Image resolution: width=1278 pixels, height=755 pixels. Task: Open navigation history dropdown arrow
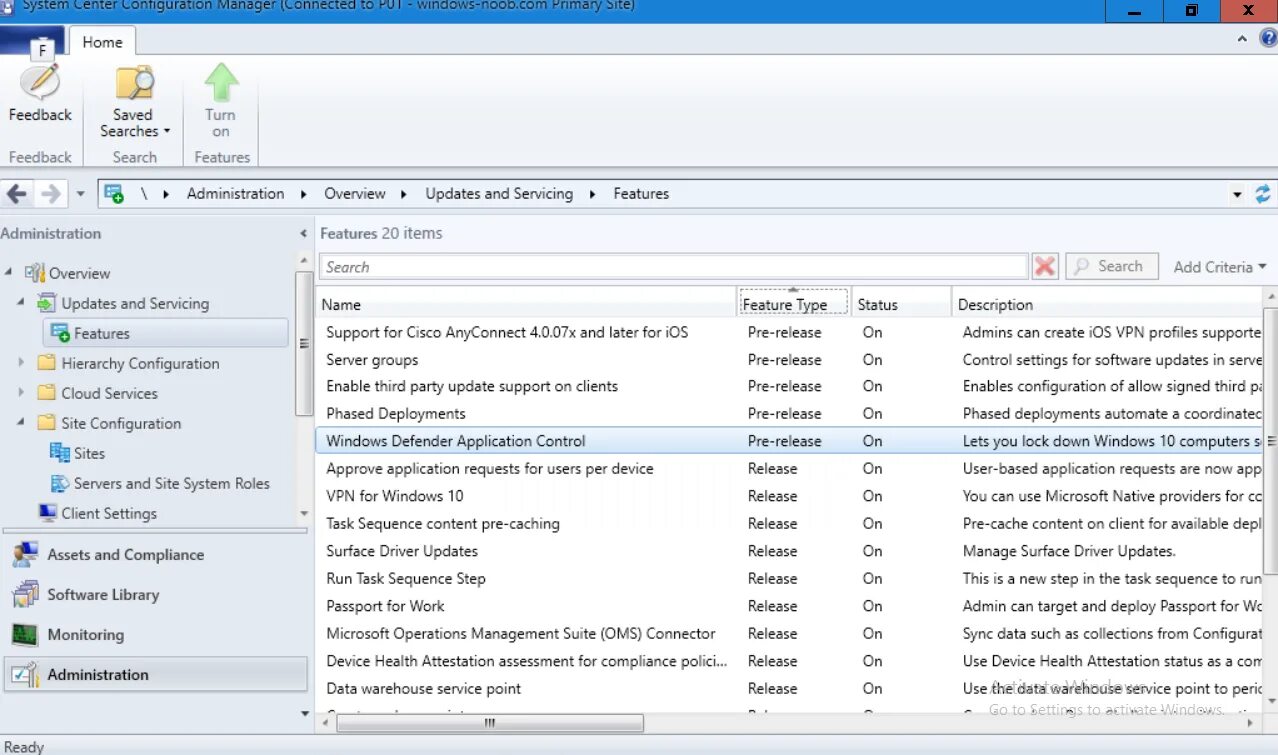pyautogui.click(x=80, y=194)
